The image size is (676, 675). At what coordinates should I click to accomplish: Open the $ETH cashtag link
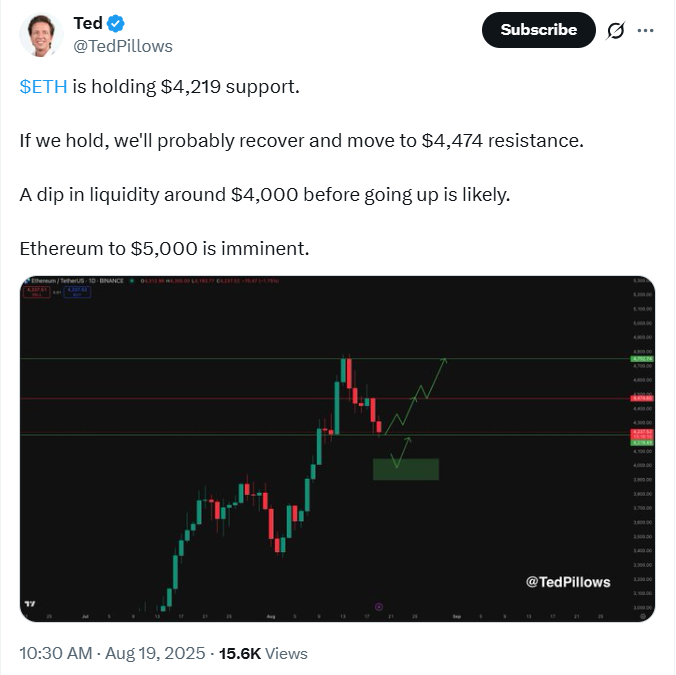(x=44, y=87)
